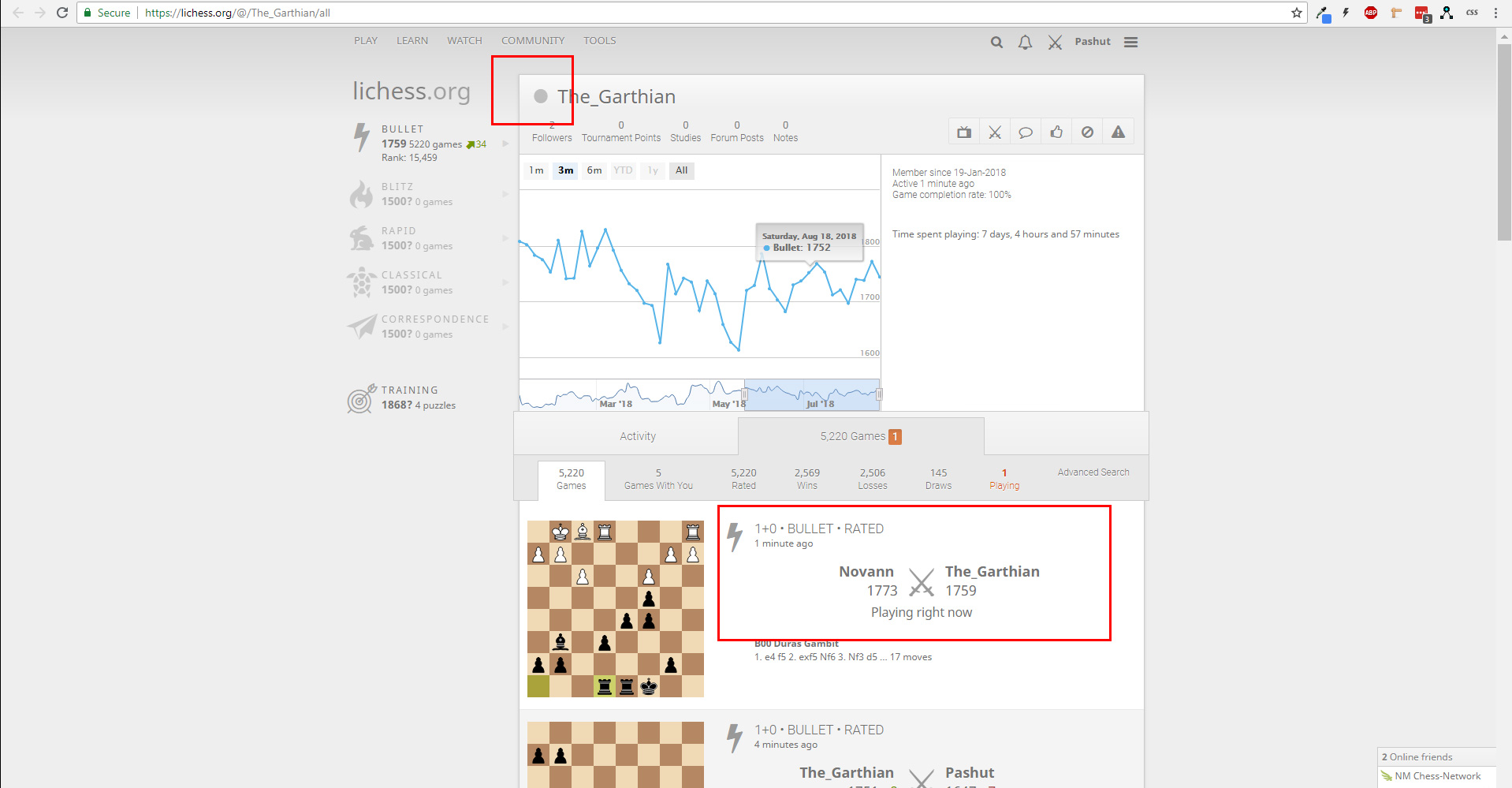The image size is (1512, 788).
Task: Filter games by Games With You
Action: point(658,480)
